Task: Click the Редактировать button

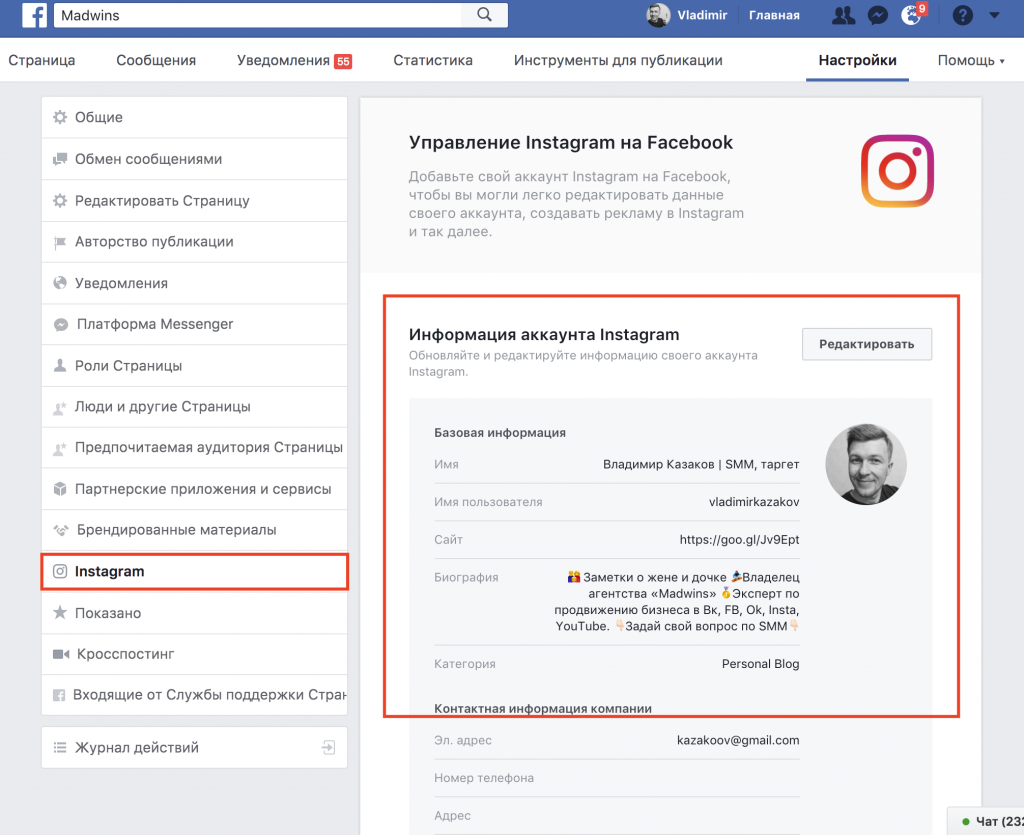Action: pos(867,344)
